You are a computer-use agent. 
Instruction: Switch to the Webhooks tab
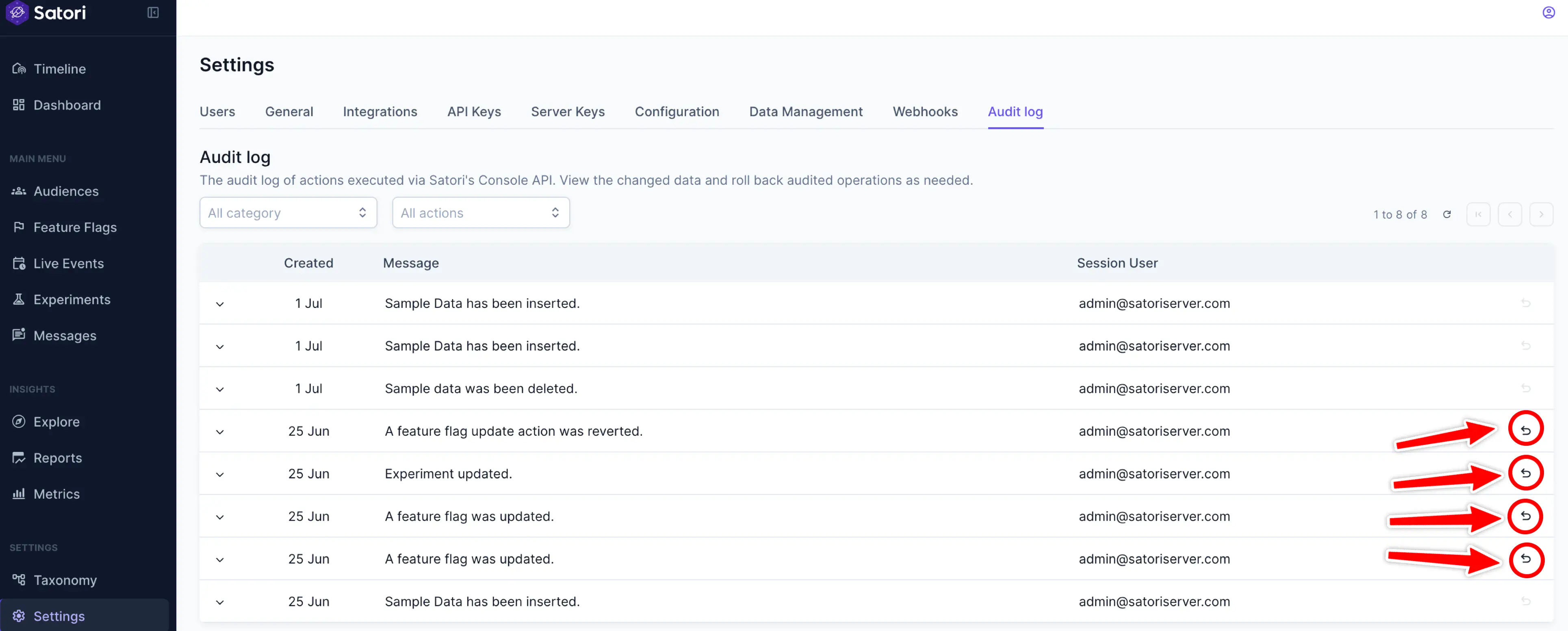[925, 112]
